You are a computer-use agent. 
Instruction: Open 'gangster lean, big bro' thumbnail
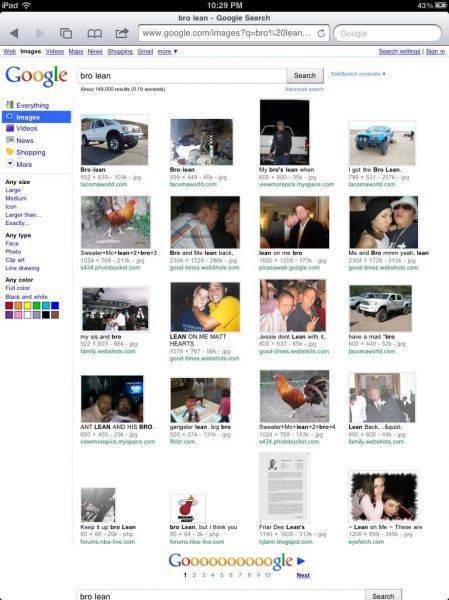(201, 400)
